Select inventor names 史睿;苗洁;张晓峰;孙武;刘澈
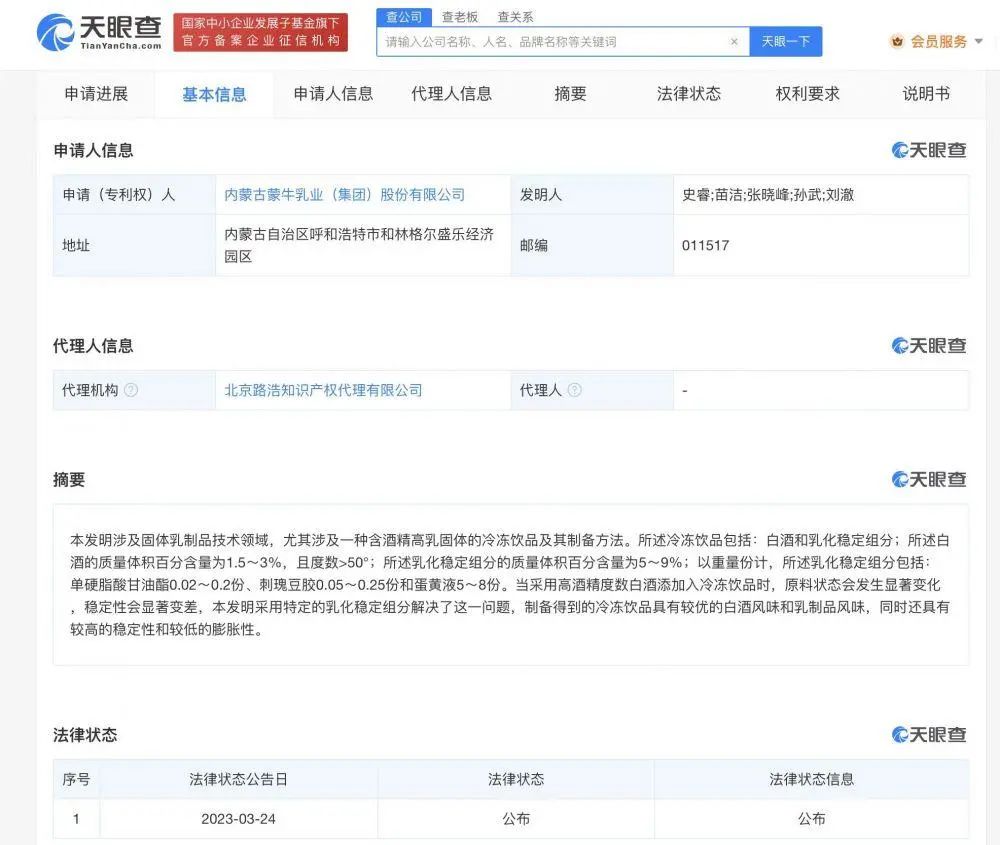Image resolution: width=1000 pixels, height=845 pixels. [x=768, y=195]
